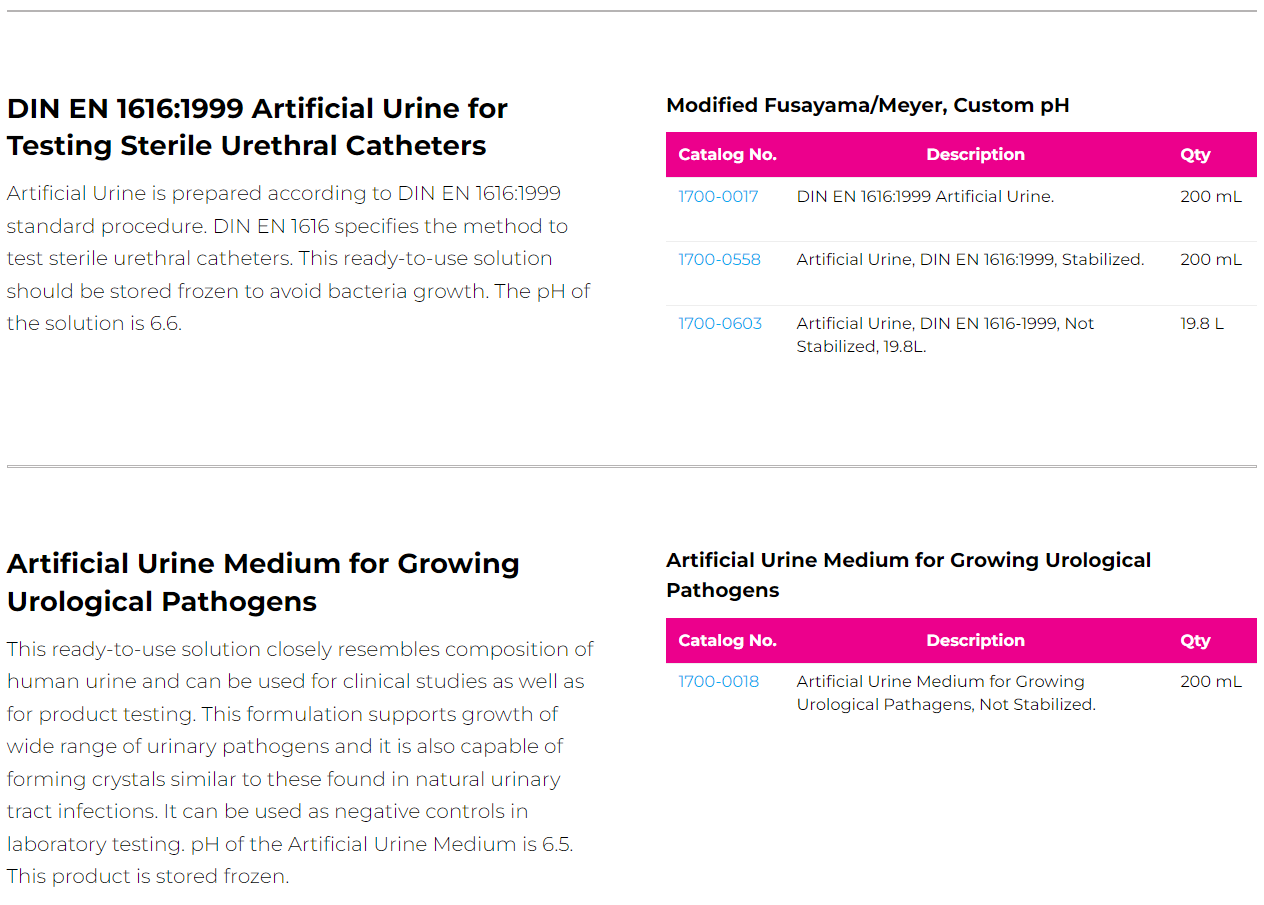Click the 200 mL quantity for 1700-0018

tap(1210, 682)
